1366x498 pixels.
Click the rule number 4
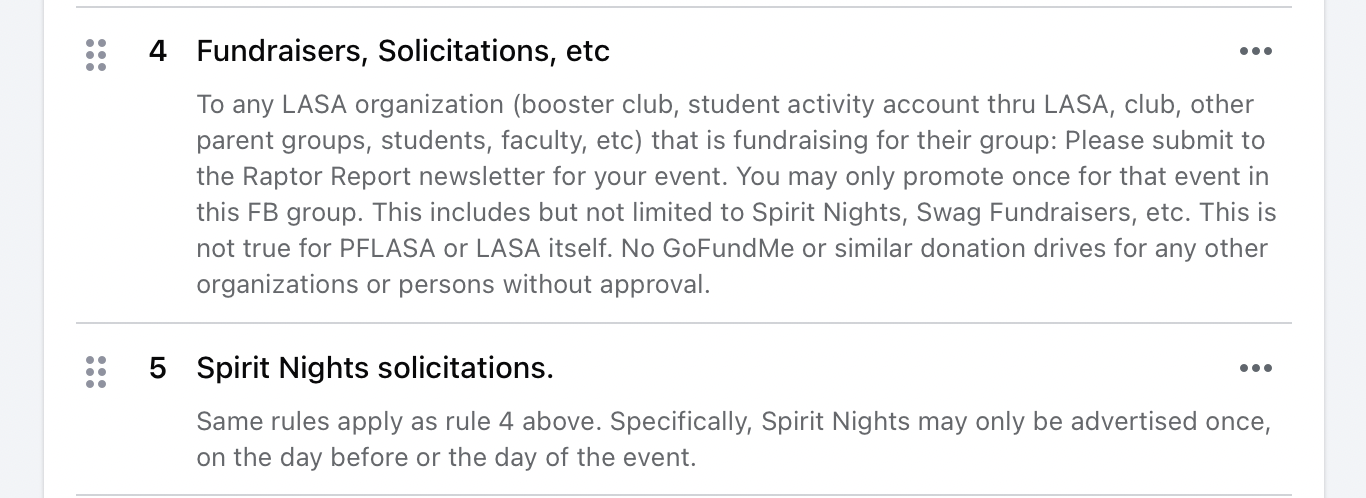point(158,51)
